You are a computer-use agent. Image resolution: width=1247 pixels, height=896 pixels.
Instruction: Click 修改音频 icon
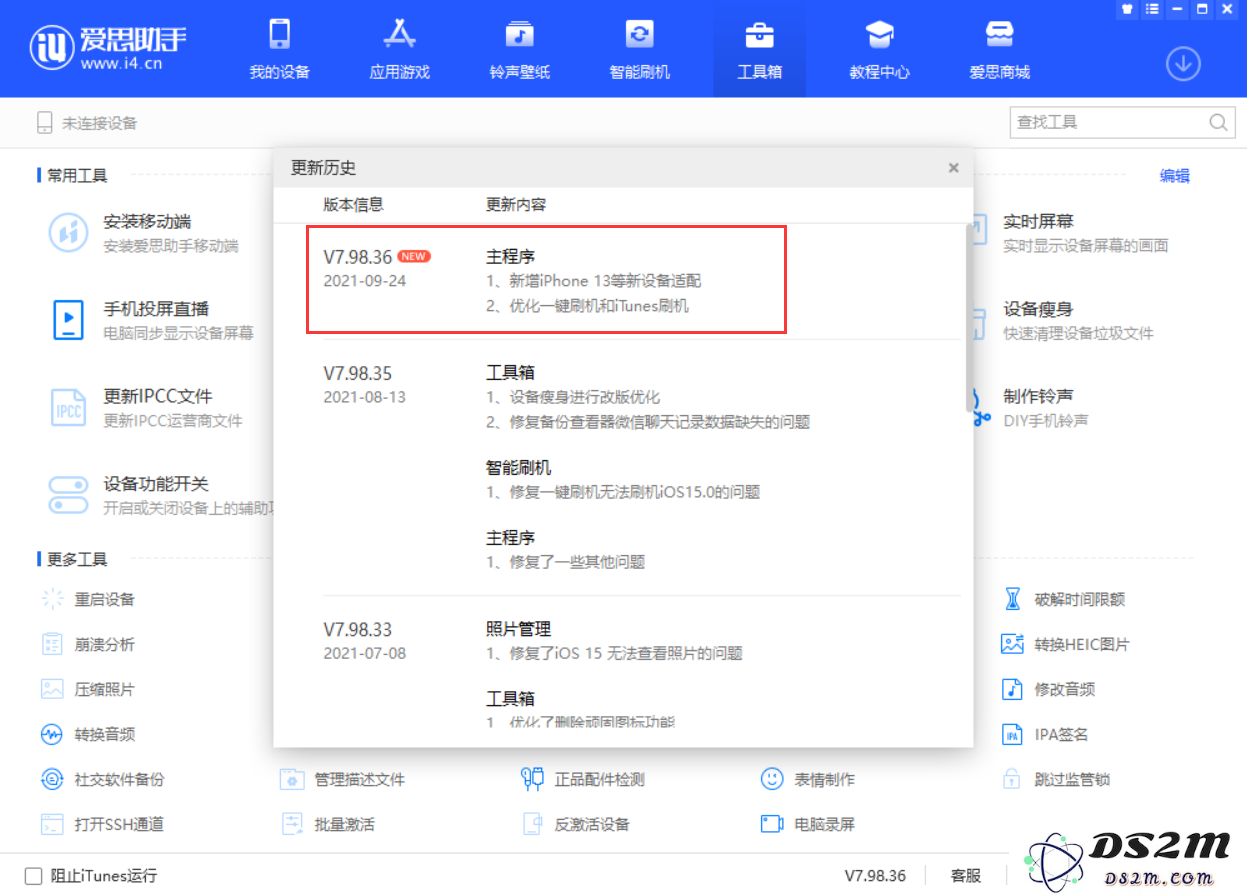click(1013, 689)
